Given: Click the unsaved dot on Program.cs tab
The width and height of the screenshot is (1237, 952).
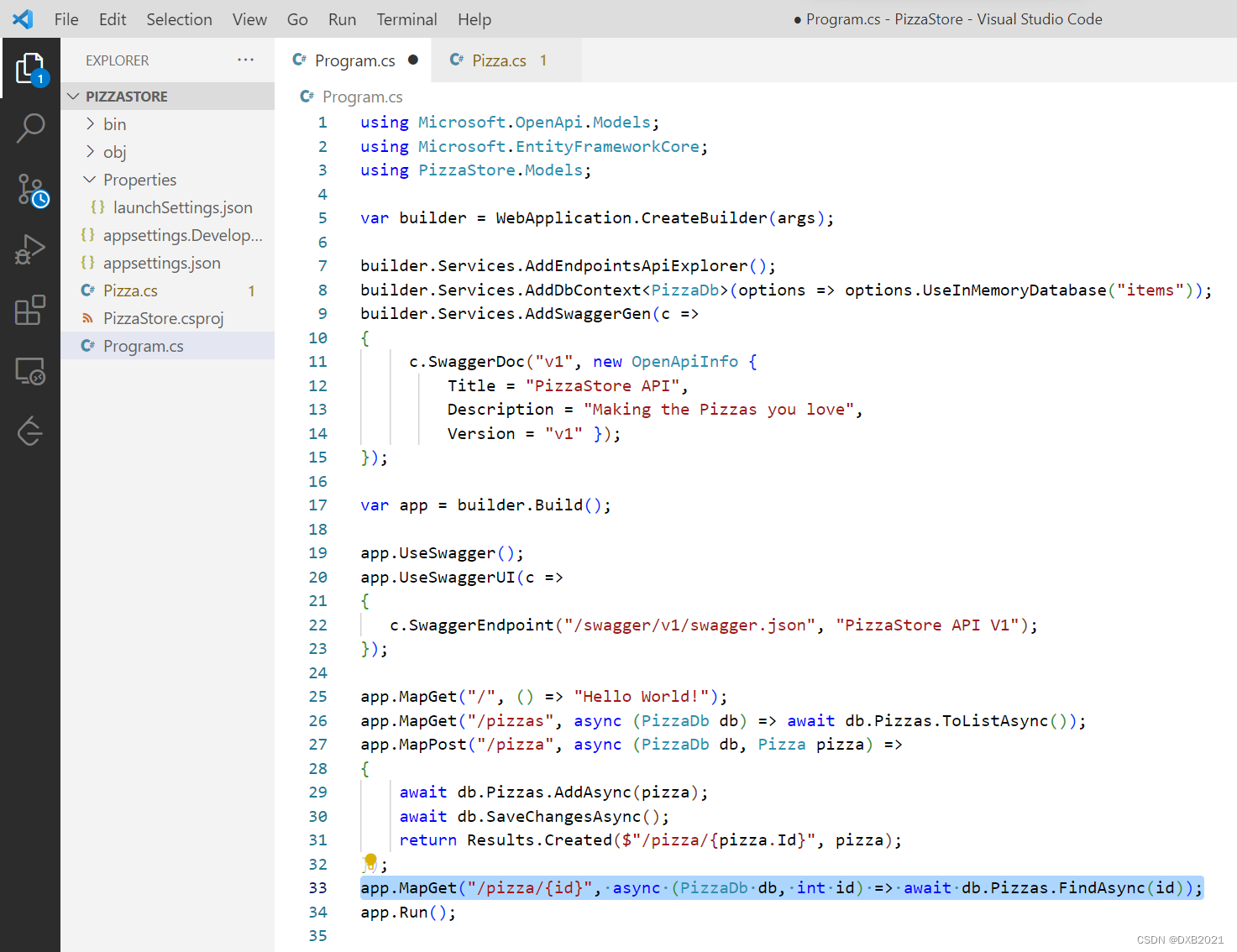Looking at the screenshot, I should (x=413, y=60).
